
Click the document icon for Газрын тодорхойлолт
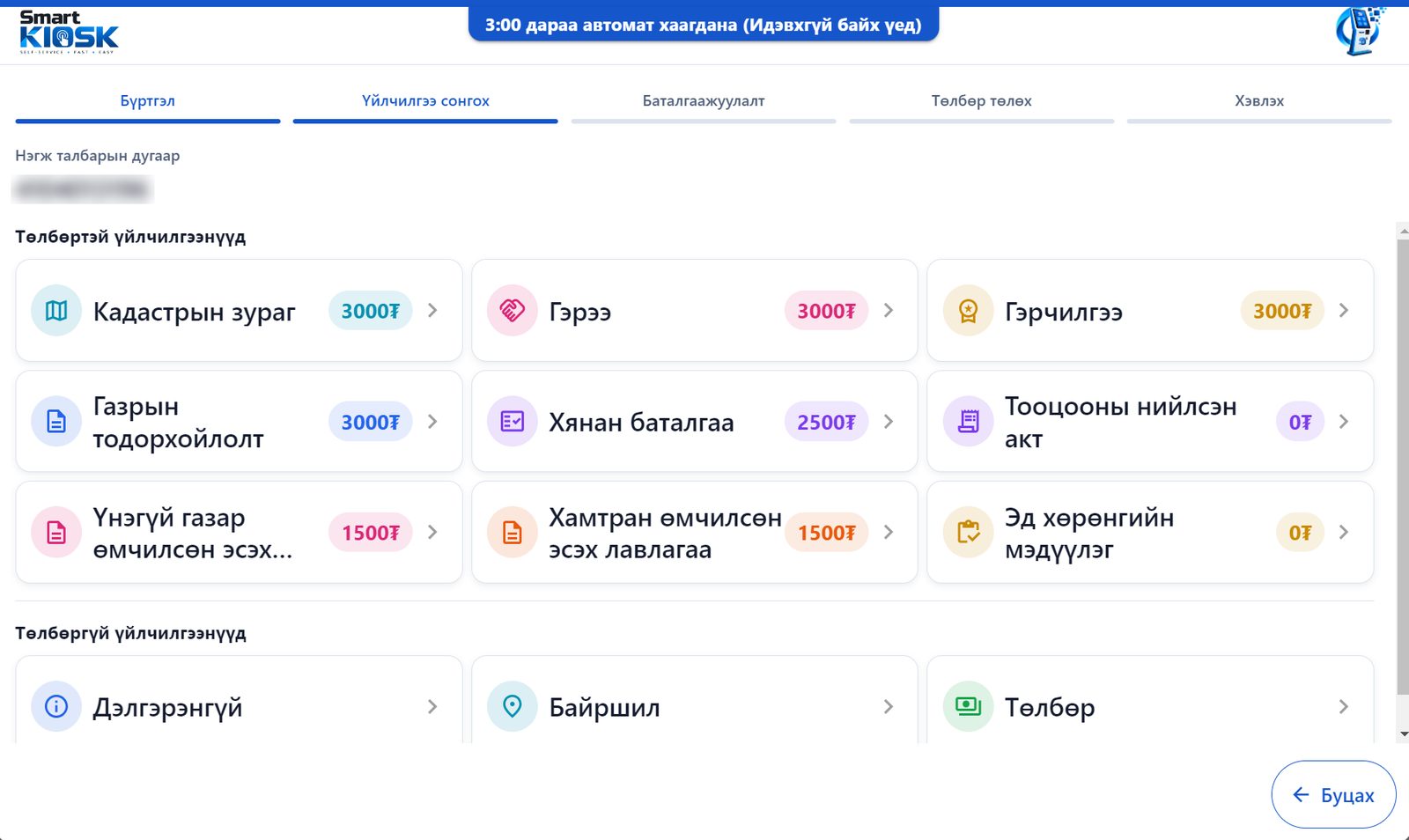pyautogui.click(x=56, y=422)
